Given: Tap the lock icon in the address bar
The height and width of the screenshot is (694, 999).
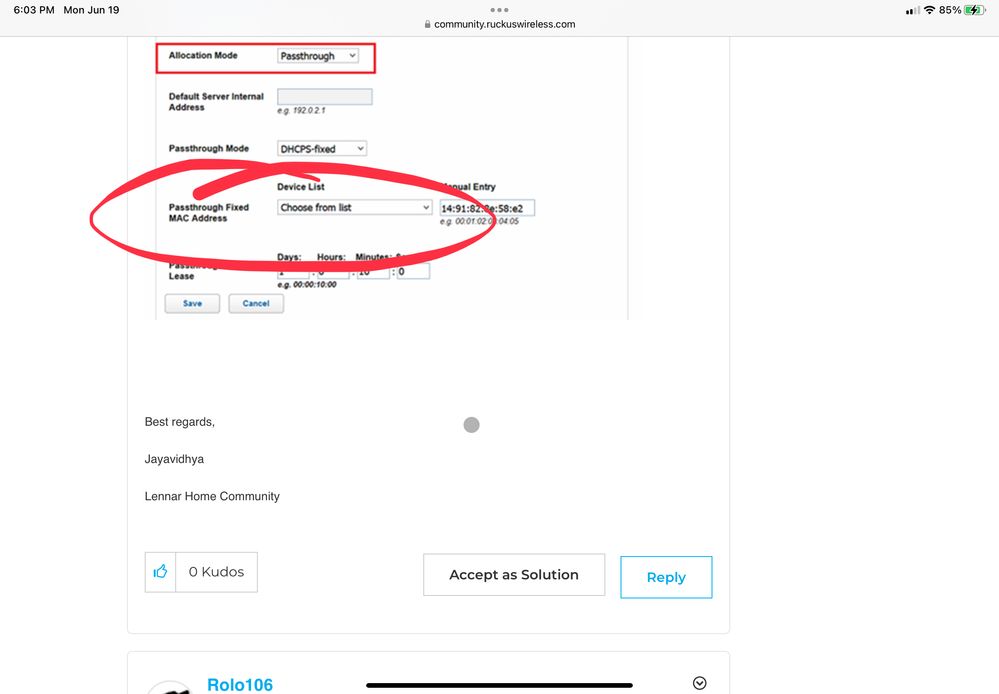Looking at the screenshot, I should tap(428, 25).
